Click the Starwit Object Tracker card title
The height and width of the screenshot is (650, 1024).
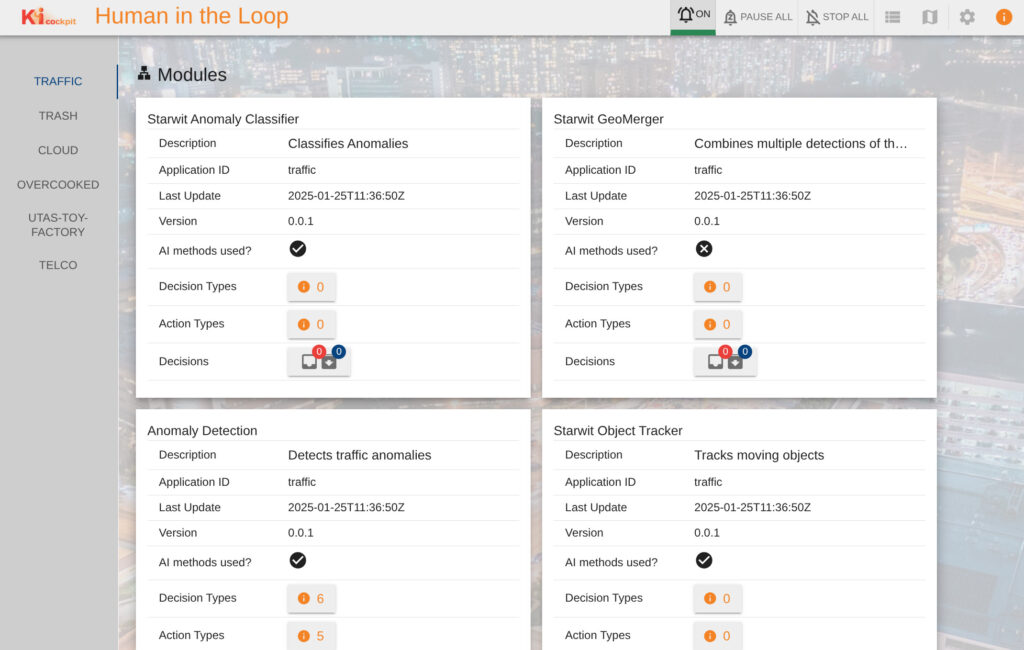[x=618, y=431]
